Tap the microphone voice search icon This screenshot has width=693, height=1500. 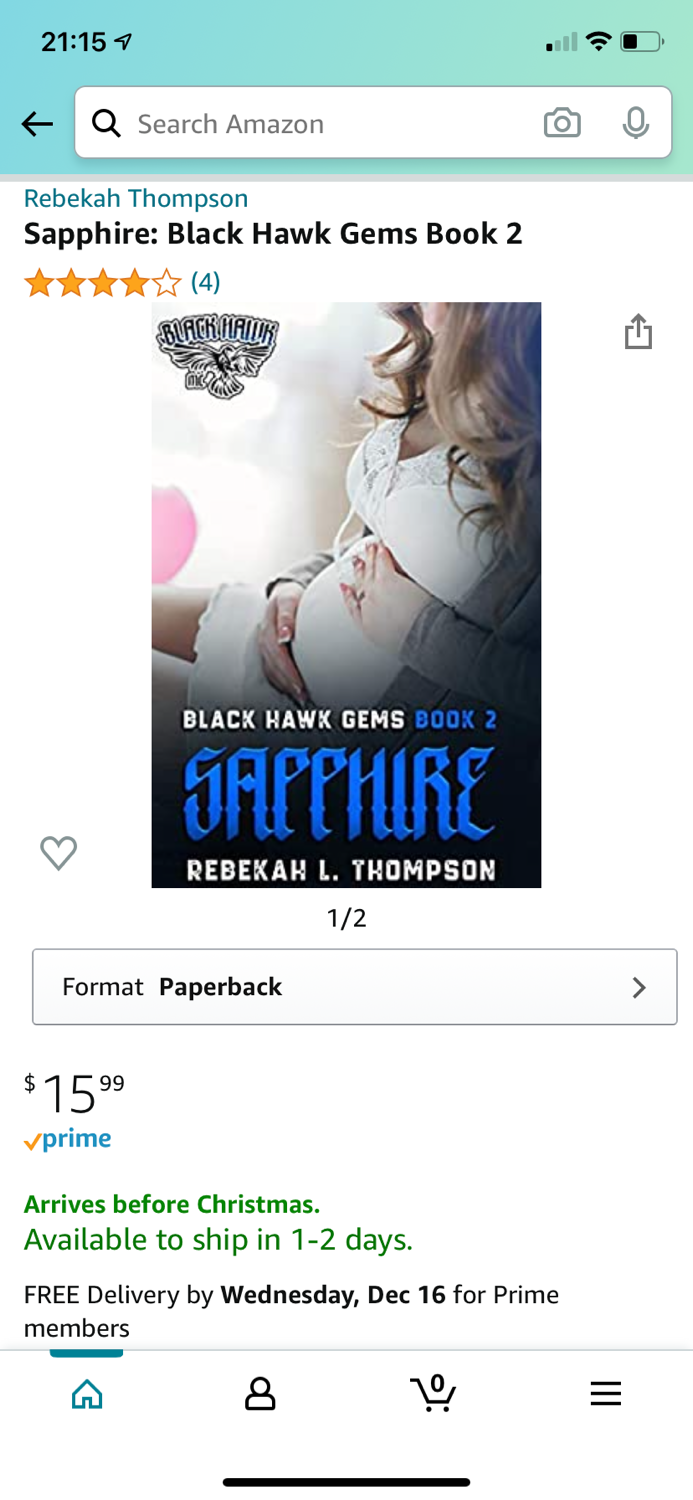coord(635,123)
